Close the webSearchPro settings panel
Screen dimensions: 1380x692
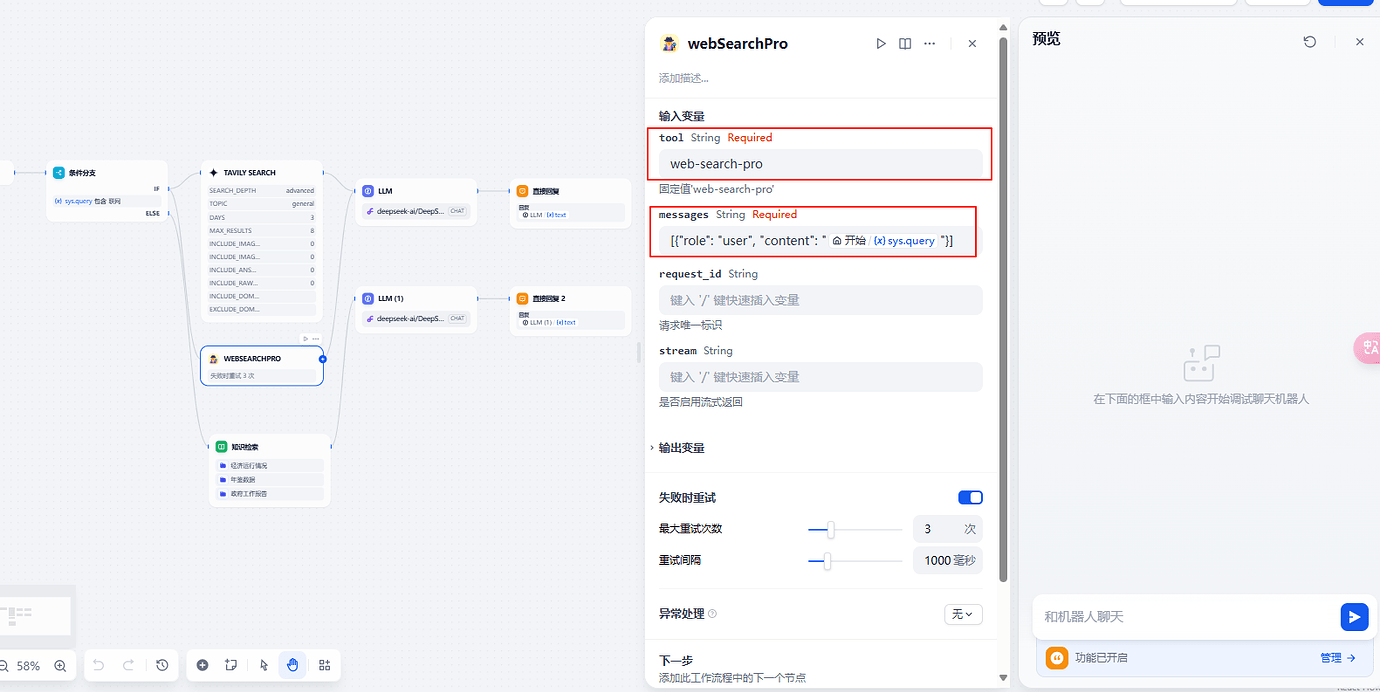972,44
